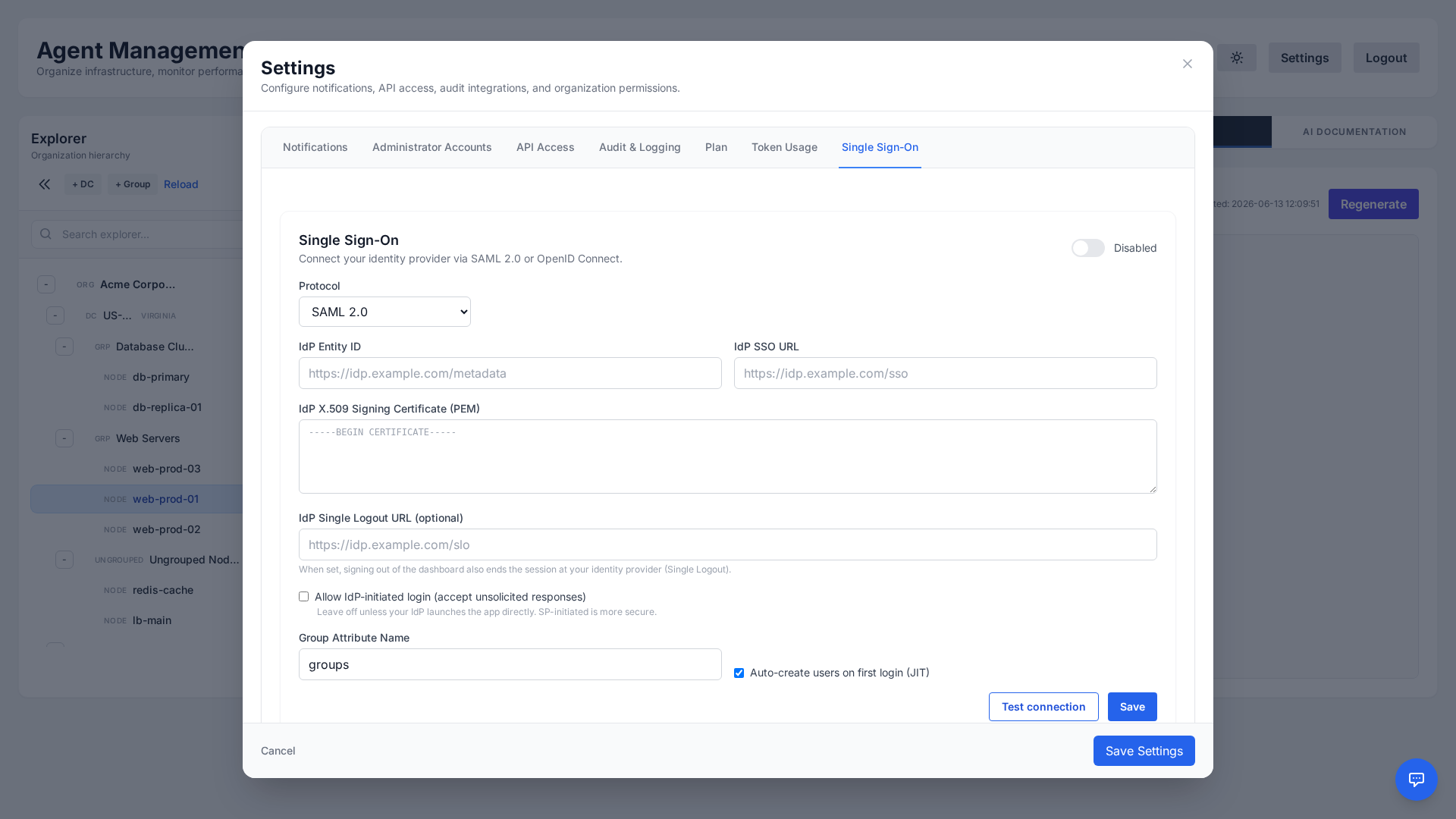This screenshot has width=1456, height=819.
Task: Select the lb-main node
Action: (136, 620)
